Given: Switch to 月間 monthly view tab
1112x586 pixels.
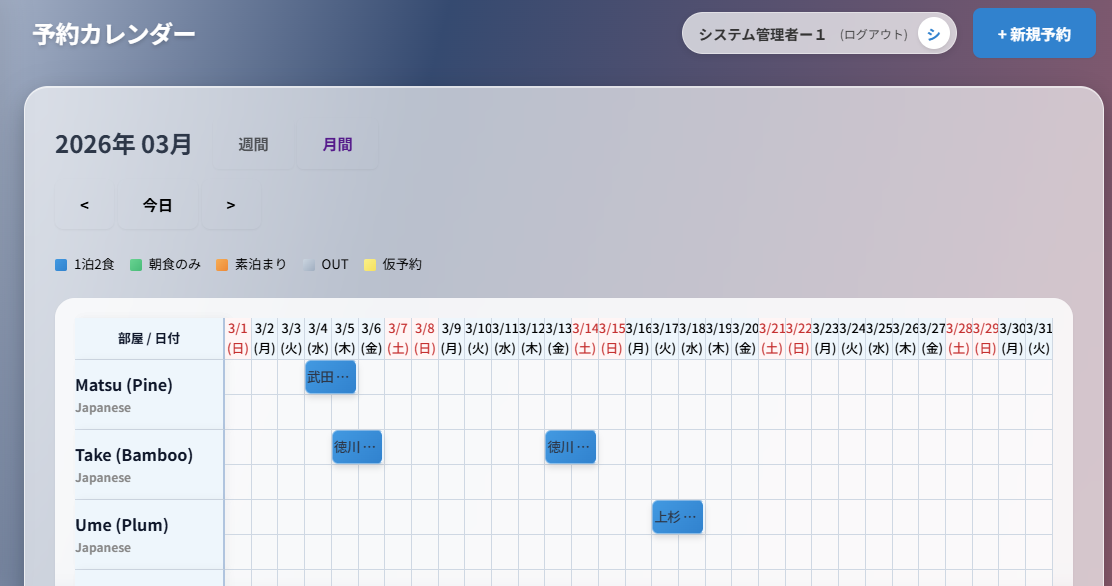Looking at the screenshot, I should (337, 145).
